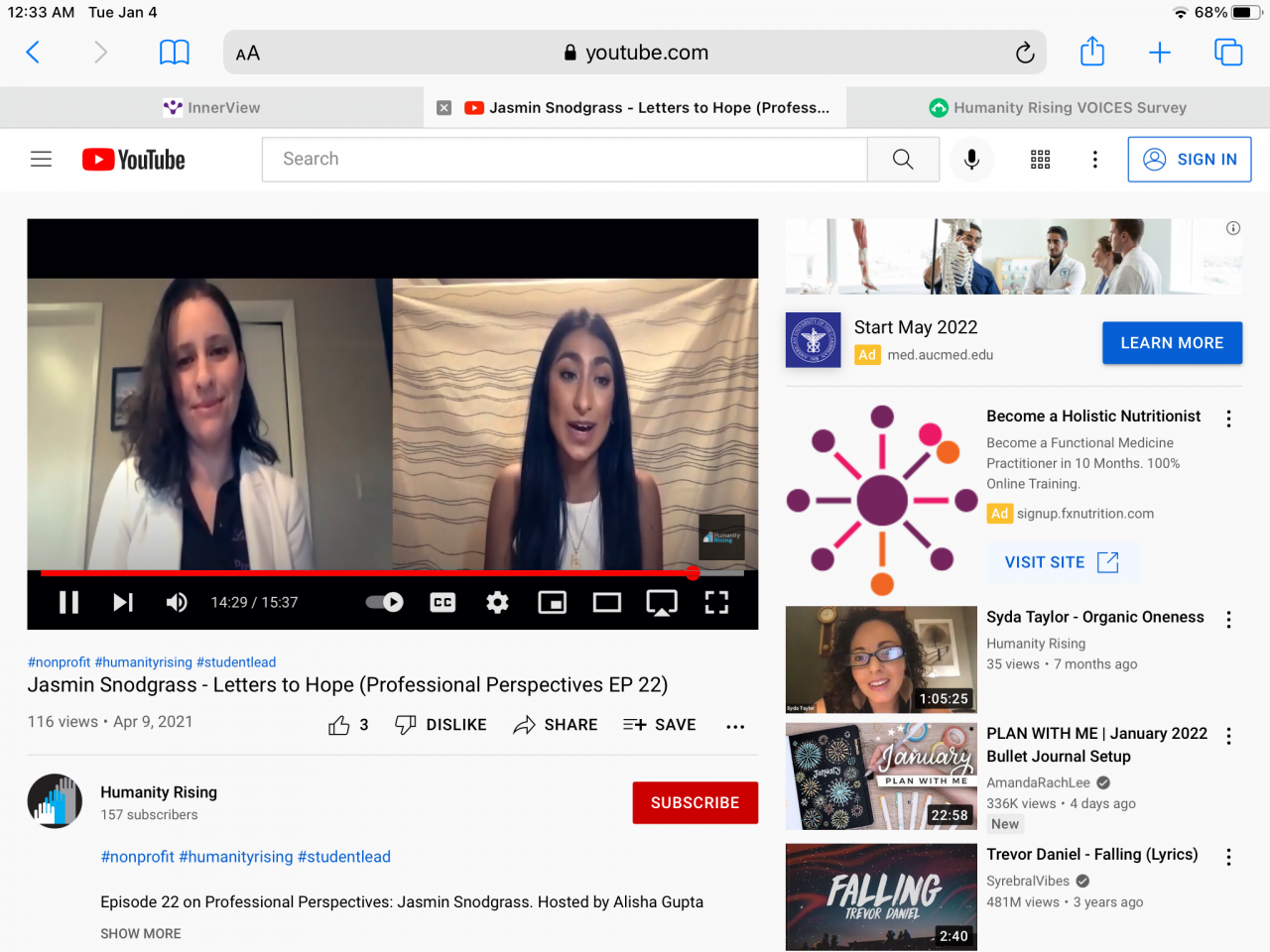This screenshot has width=1270, height=952.
Task: Tap Safari's forward arrow
Action: 100,53
